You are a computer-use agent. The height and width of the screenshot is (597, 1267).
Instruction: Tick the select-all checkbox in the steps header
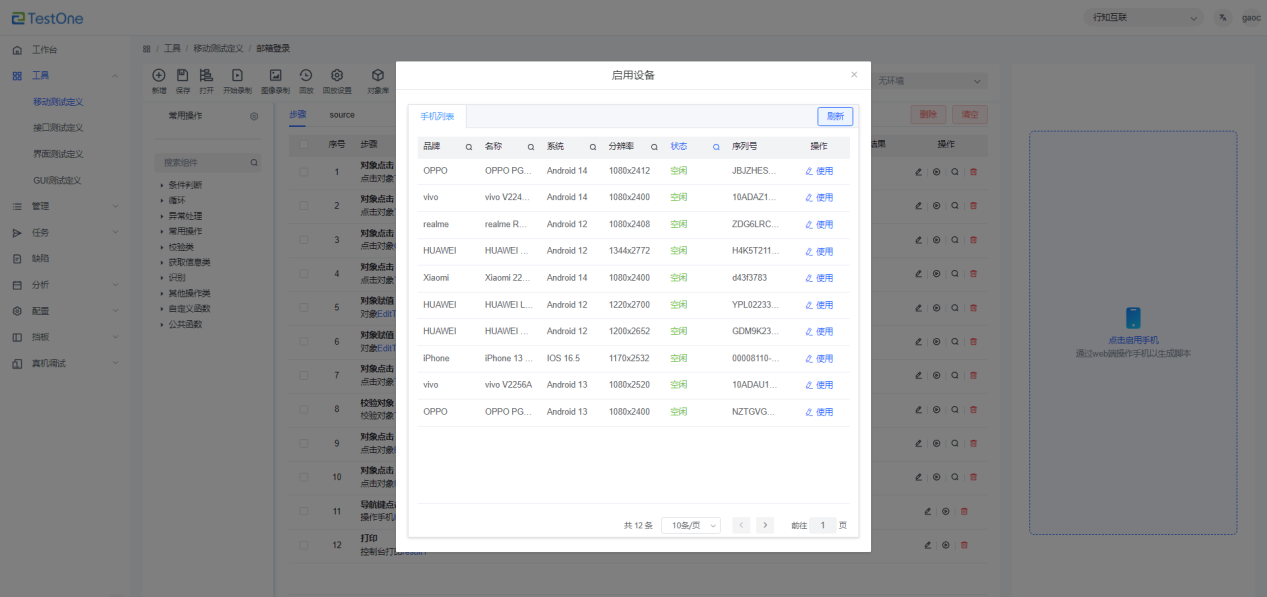pyautogui.click(x=305, y=144)
